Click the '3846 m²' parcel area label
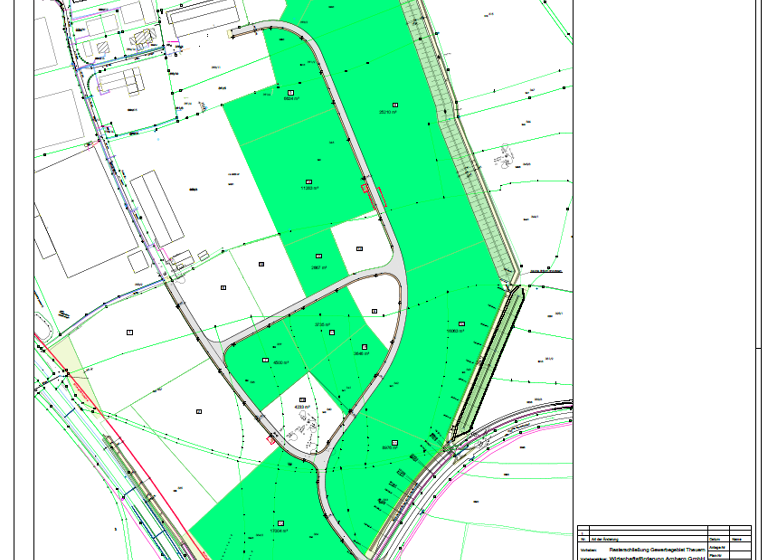Image resolution: width=768 pixels, height=560 pixels. [361, 353]
